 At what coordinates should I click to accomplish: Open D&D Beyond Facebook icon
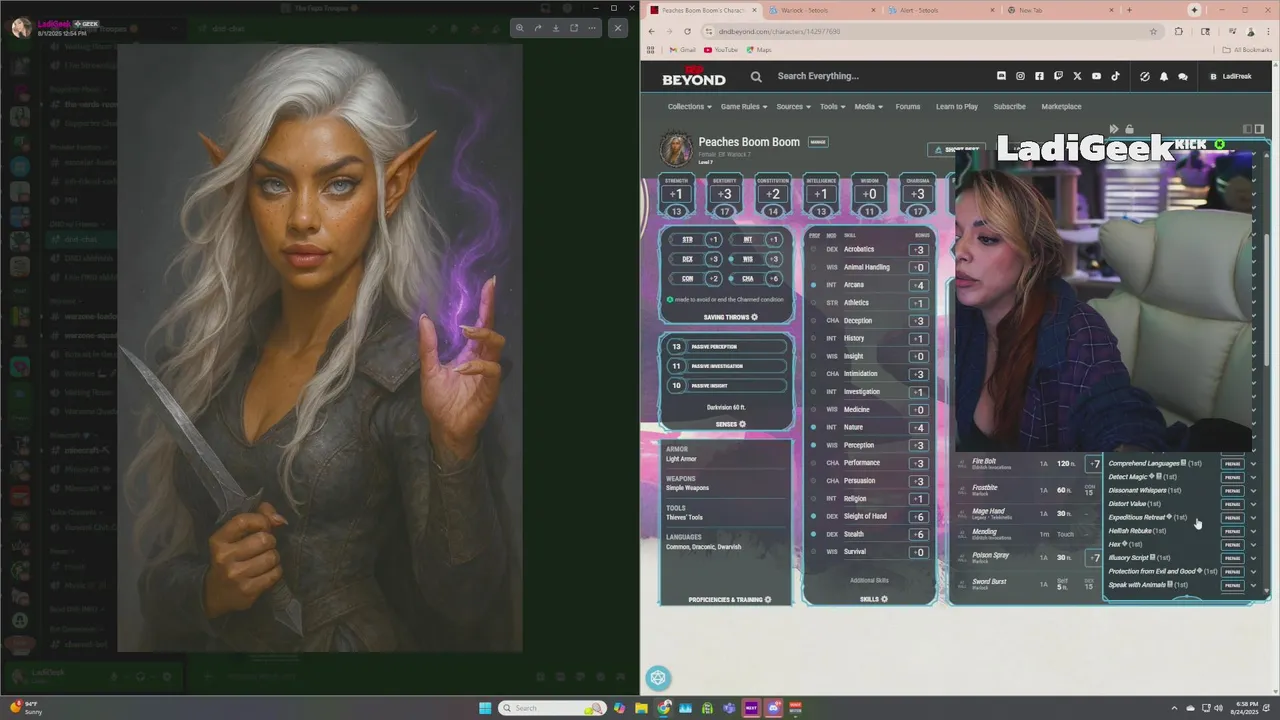click(1039, 76)
